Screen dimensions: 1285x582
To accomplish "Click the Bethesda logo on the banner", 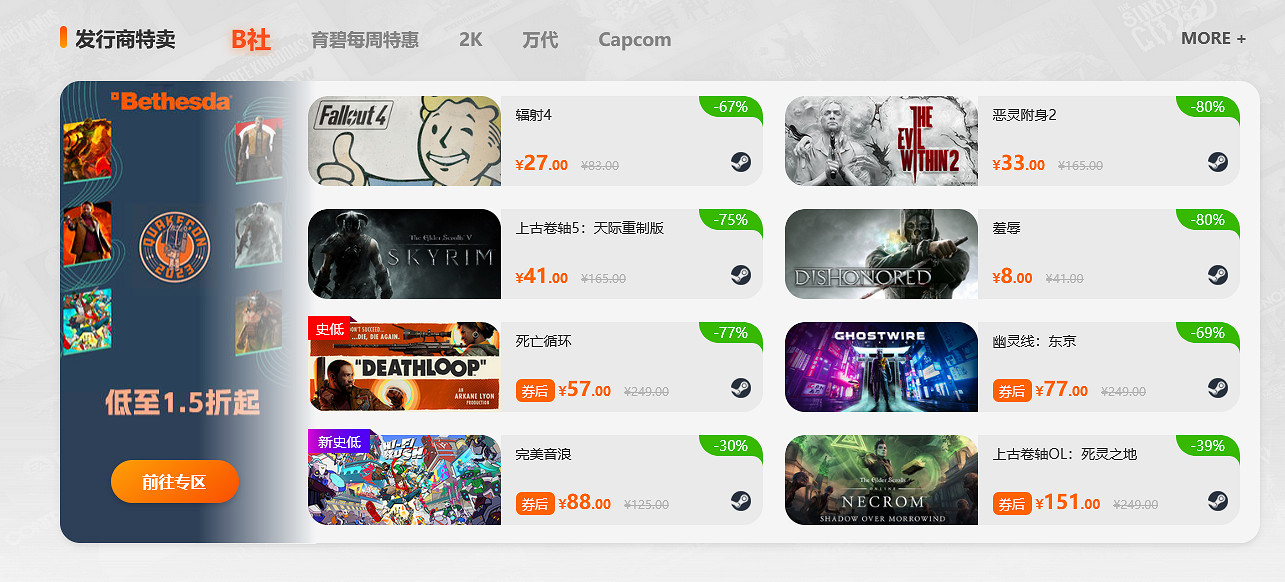I will [171, 101].
